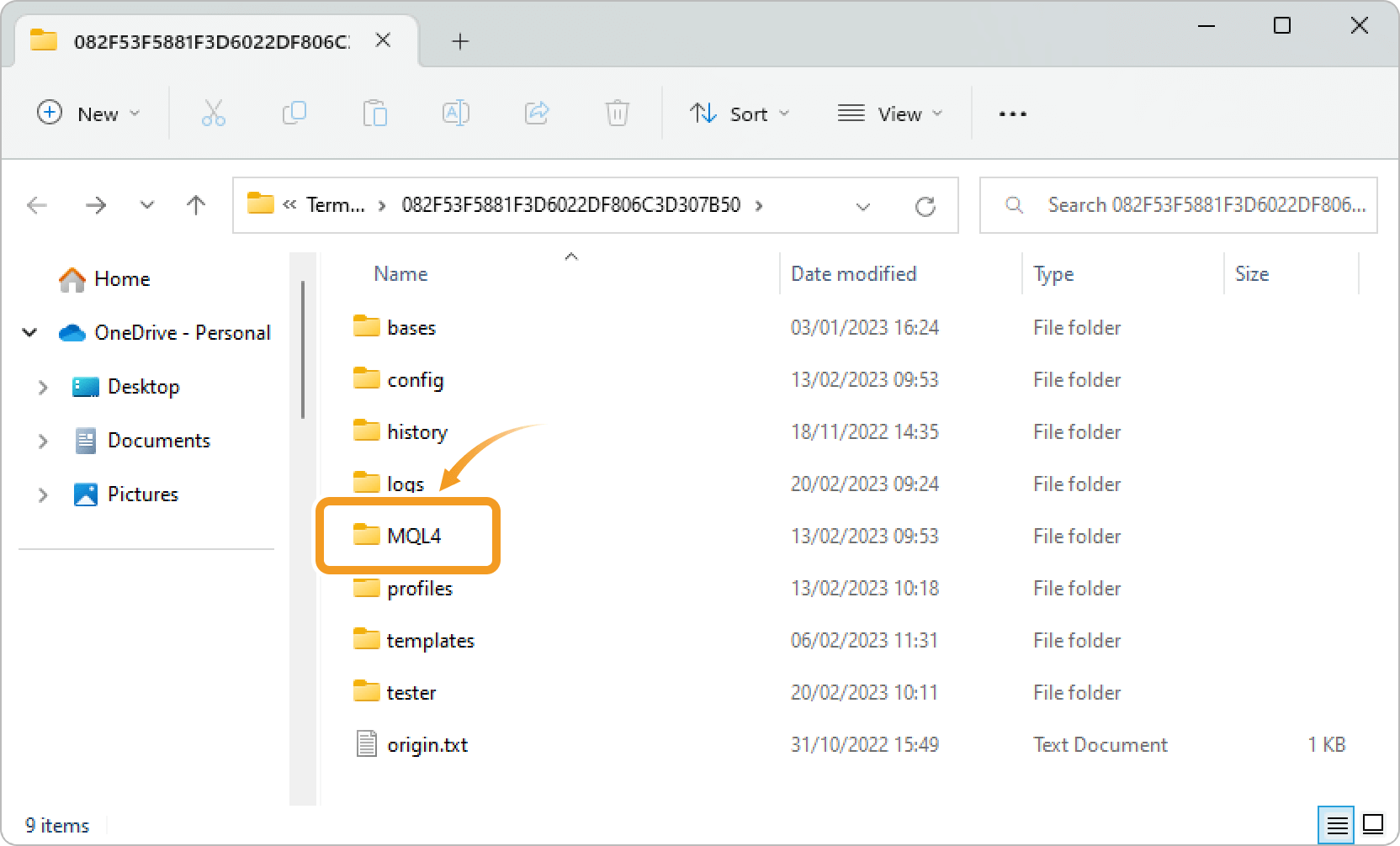Screen dimensions: 1400x846
Task: Open the New item menu
Action: tap(88, 114)
